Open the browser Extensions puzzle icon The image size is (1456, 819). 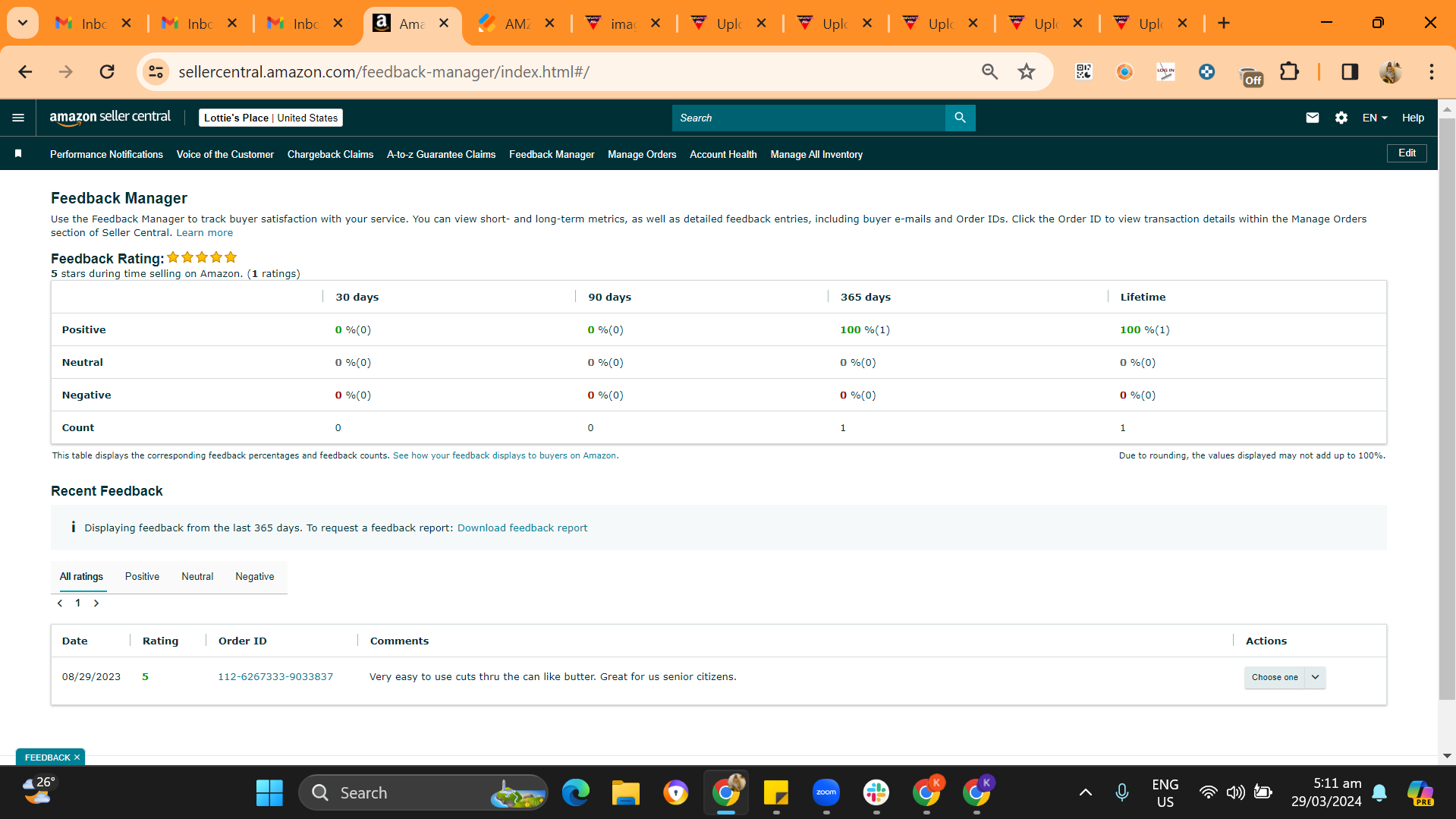pos(1289,71)
